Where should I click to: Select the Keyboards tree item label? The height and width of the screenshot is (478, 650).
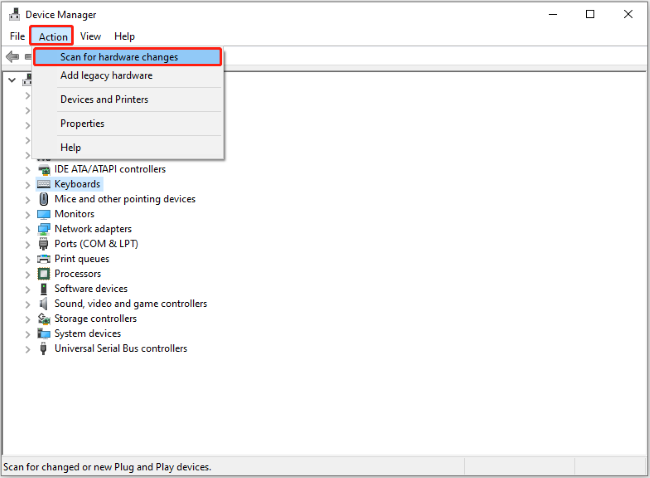[x=78, y=184]
